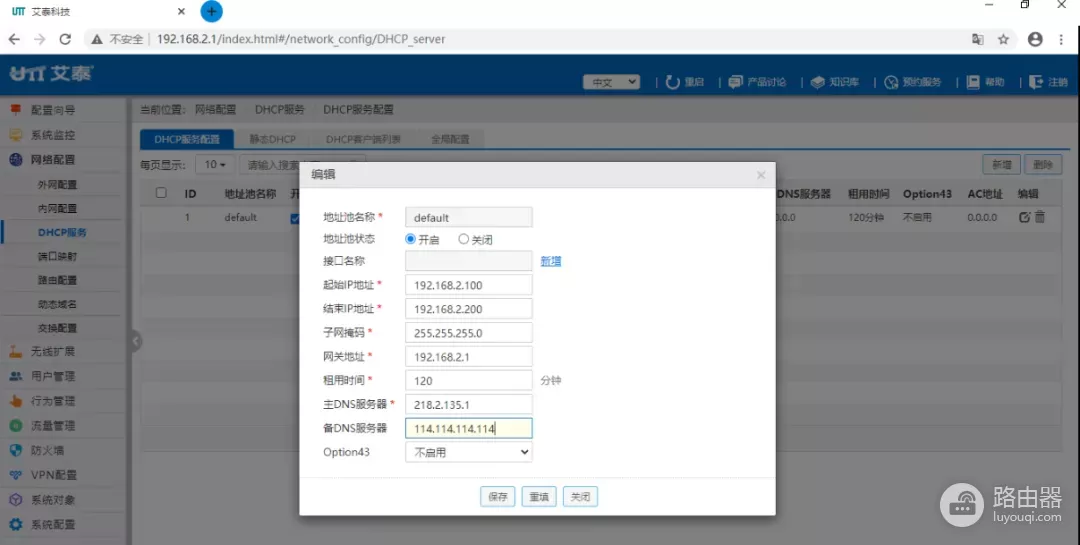Open the Option43 dropdown
The image size is (1080, 545).
point(468,452)
